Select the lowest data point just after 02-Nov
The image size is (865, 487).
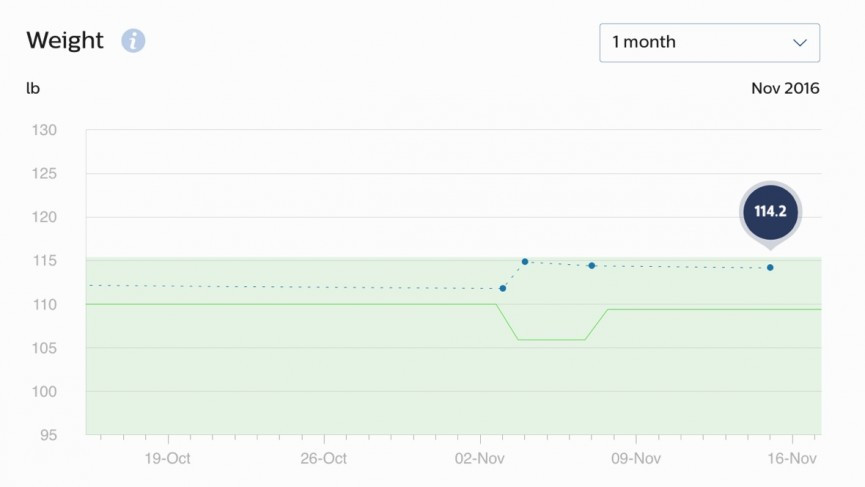503,289
